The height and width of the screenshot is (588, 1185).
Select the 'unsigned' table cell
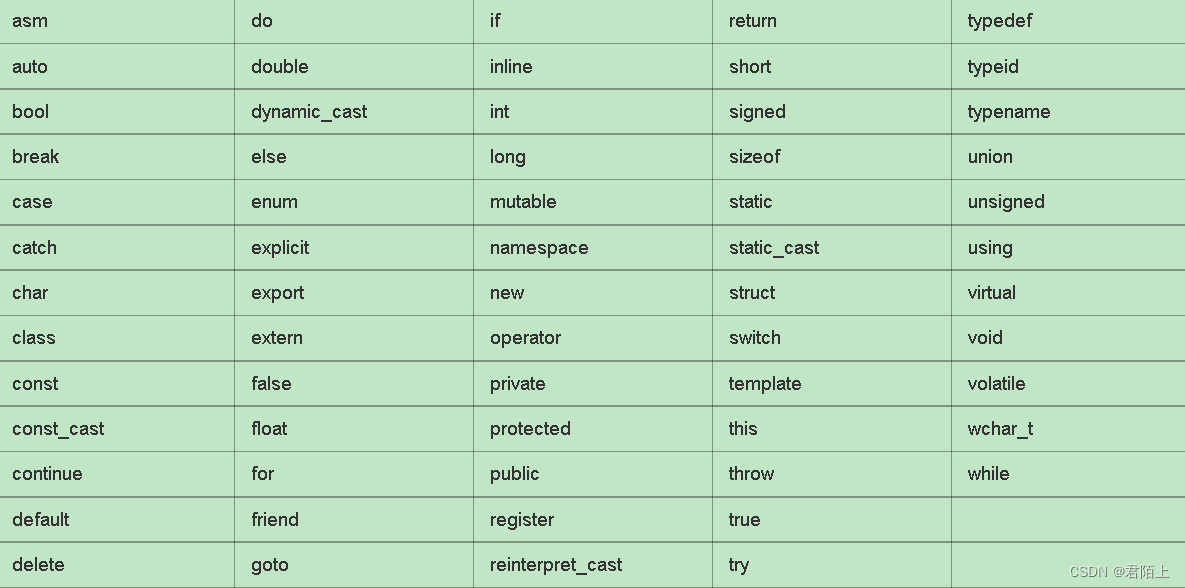(1068, 202)
